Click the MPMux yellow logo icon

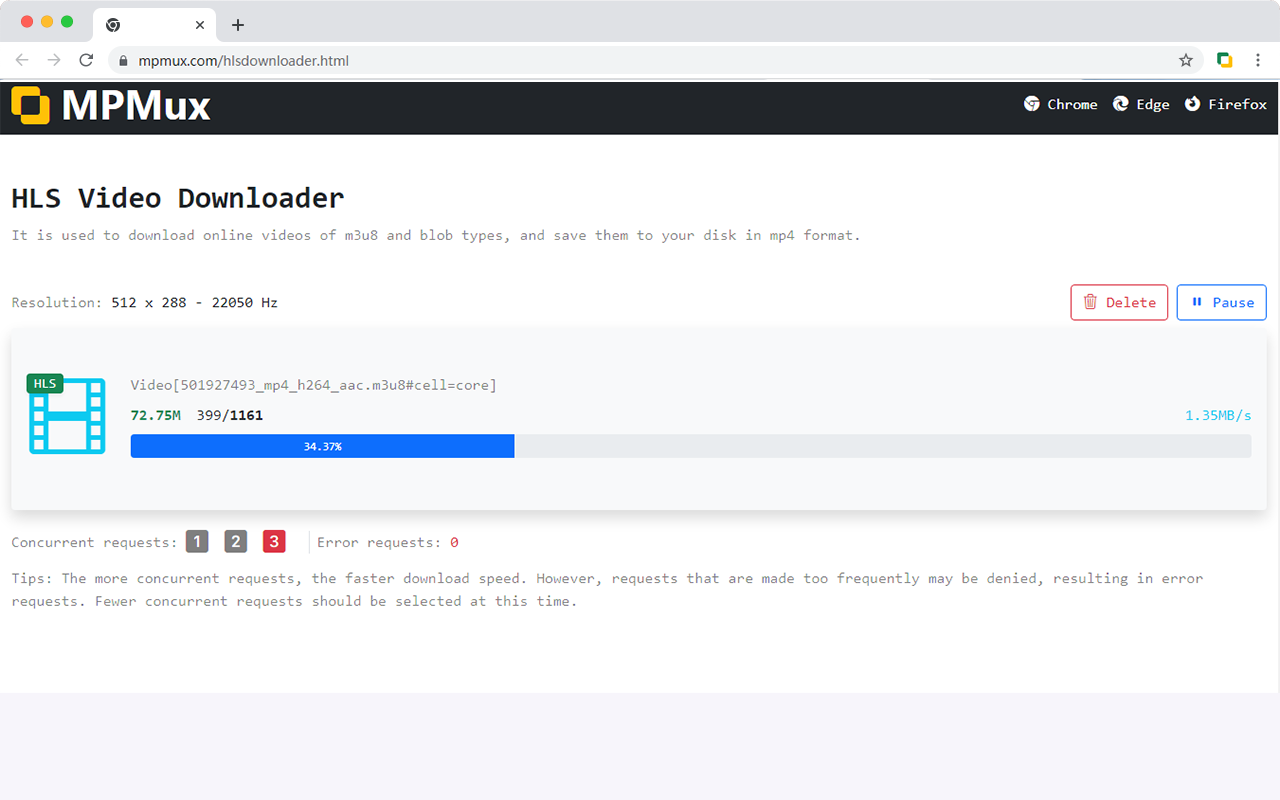click(x=30, y=105)
